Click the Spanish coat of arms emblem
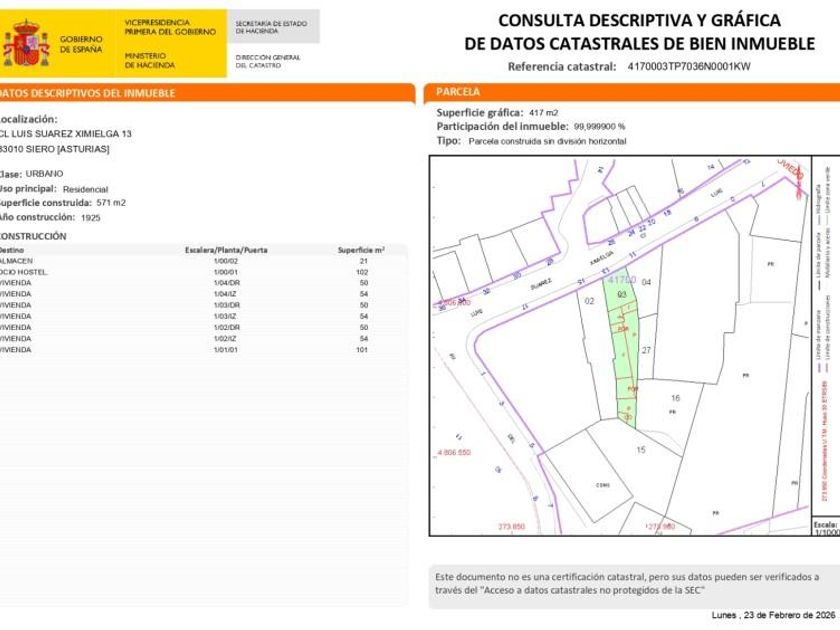The image size is (840, 630). click(26, 43)
